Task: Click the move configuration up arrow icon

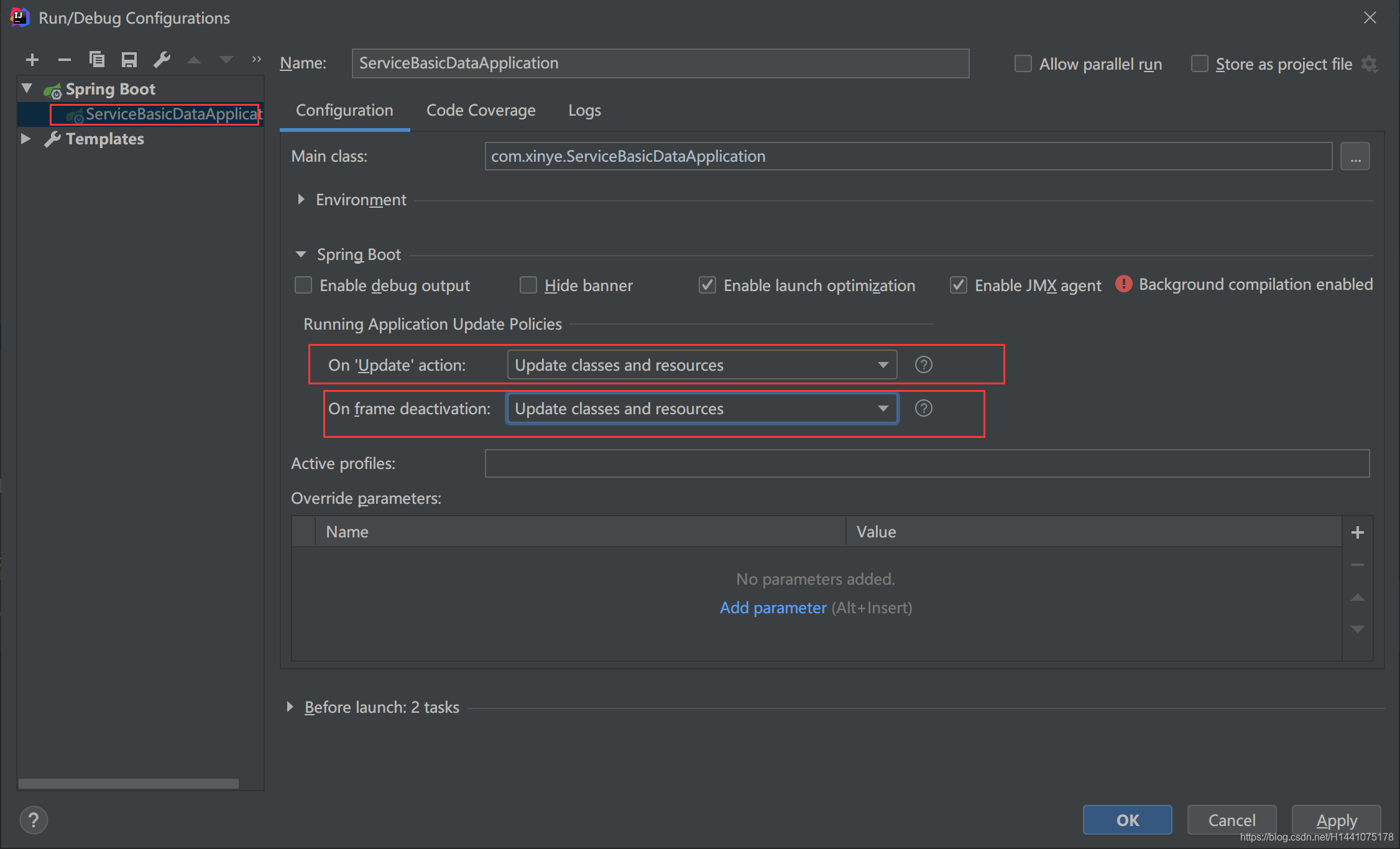Action: point(194,62)
